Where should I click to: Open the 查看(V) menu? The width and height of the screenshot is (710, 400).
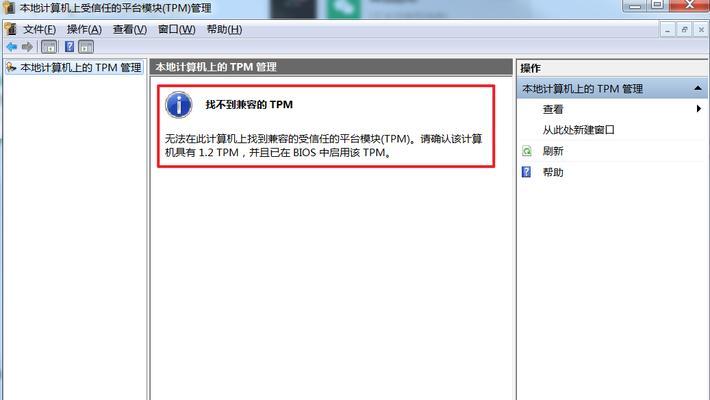click(130, 29)
